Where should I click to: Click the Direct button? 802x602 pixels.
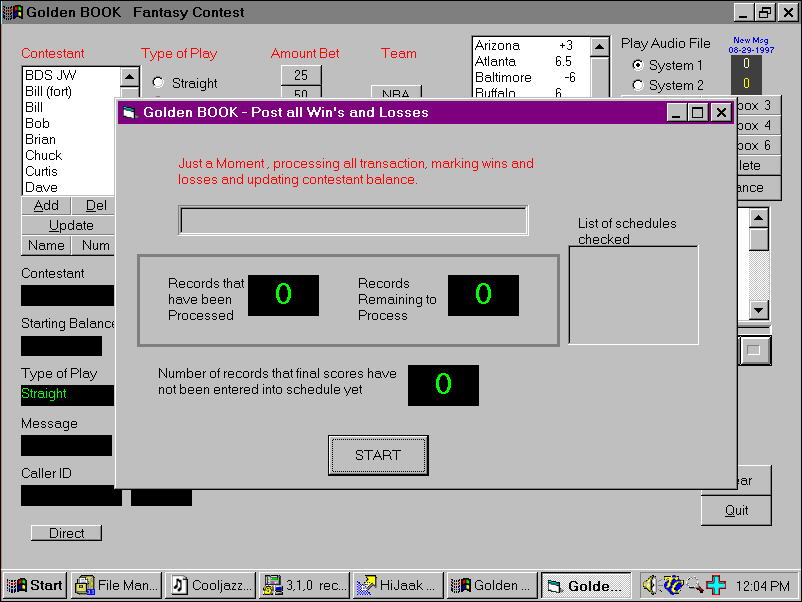pos(66,533)
